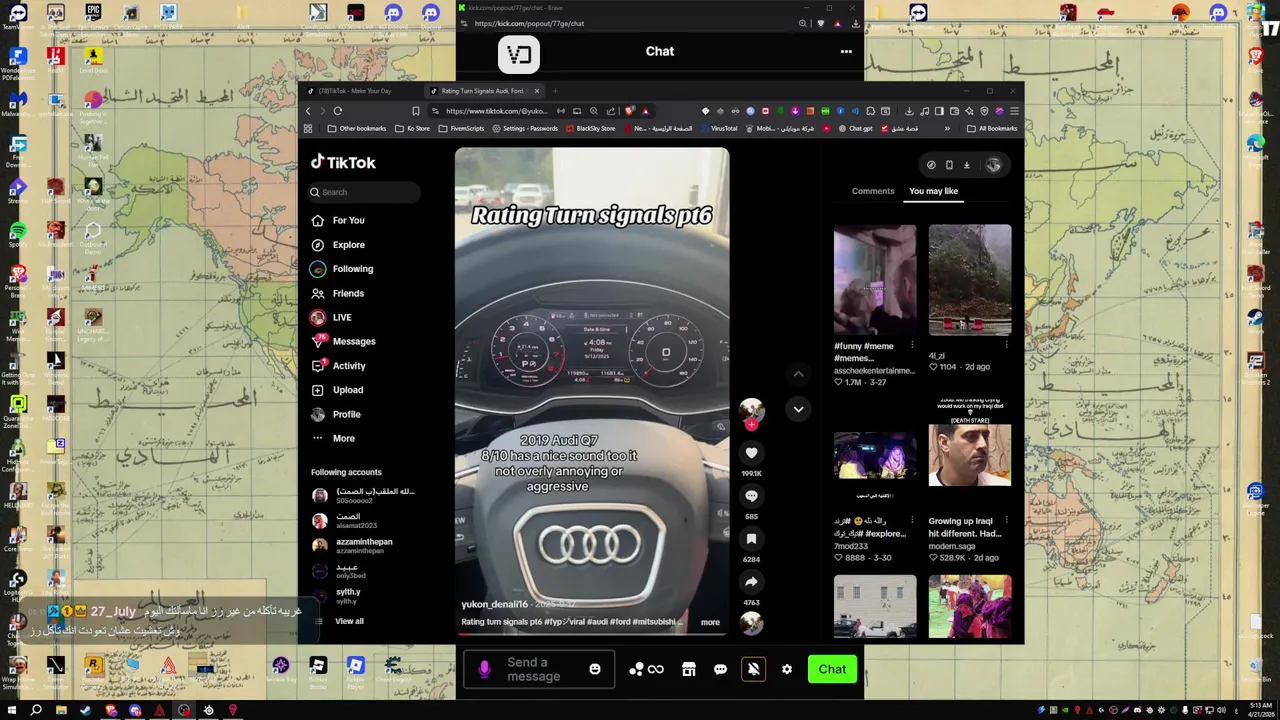This screenshot has width=1280, height=720.
Task: Open options for the #funny #meme video
Action: 912,345
